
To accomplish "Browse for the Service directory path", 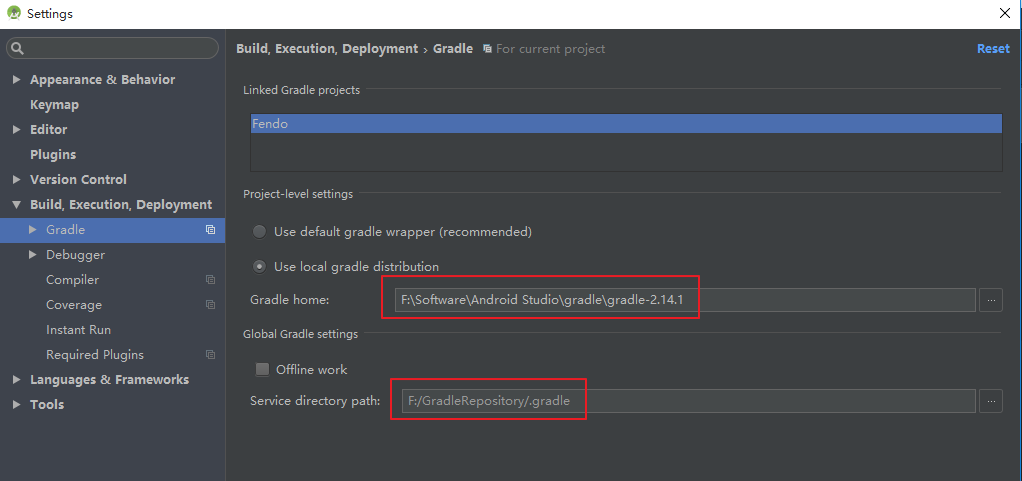I will [x=991, y=401].
